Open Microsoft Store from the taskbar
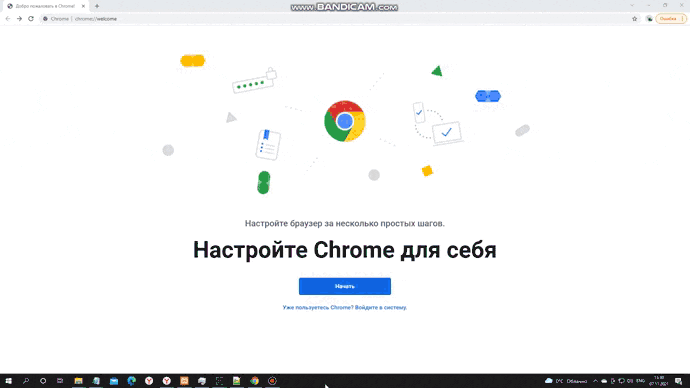 coord(114,381)
